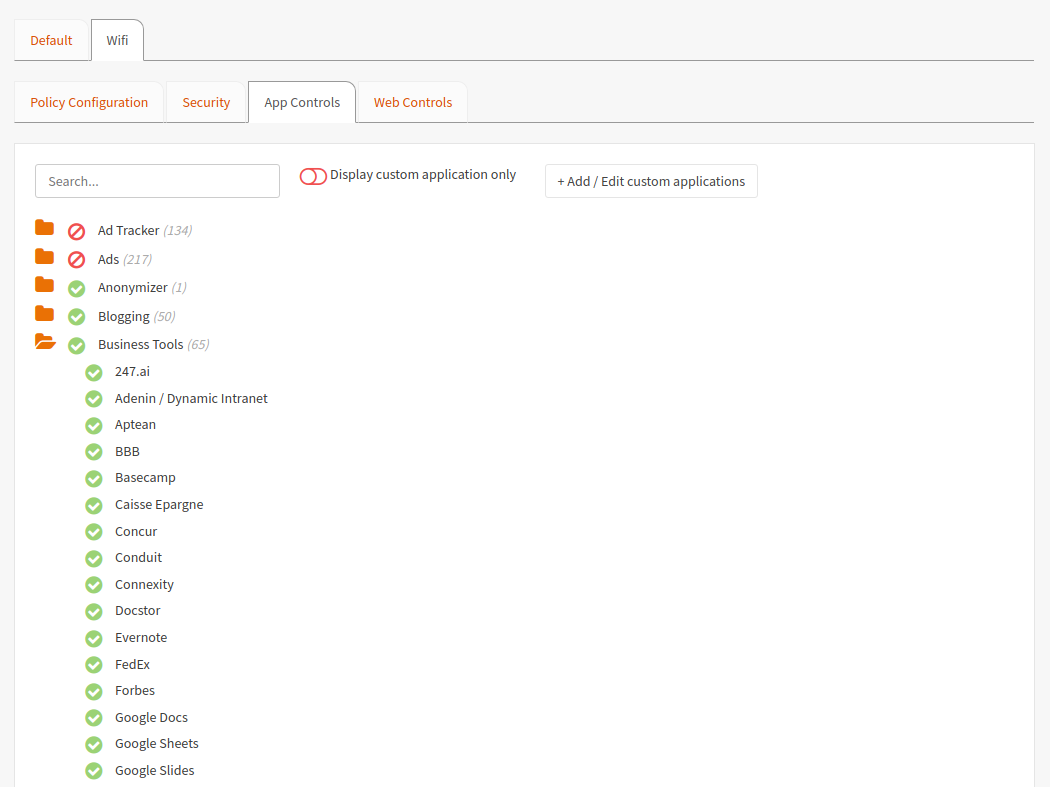Collapse the Business Tools folder
The height and width of the screenshot is (787, 1050).
tap(45, 342)
